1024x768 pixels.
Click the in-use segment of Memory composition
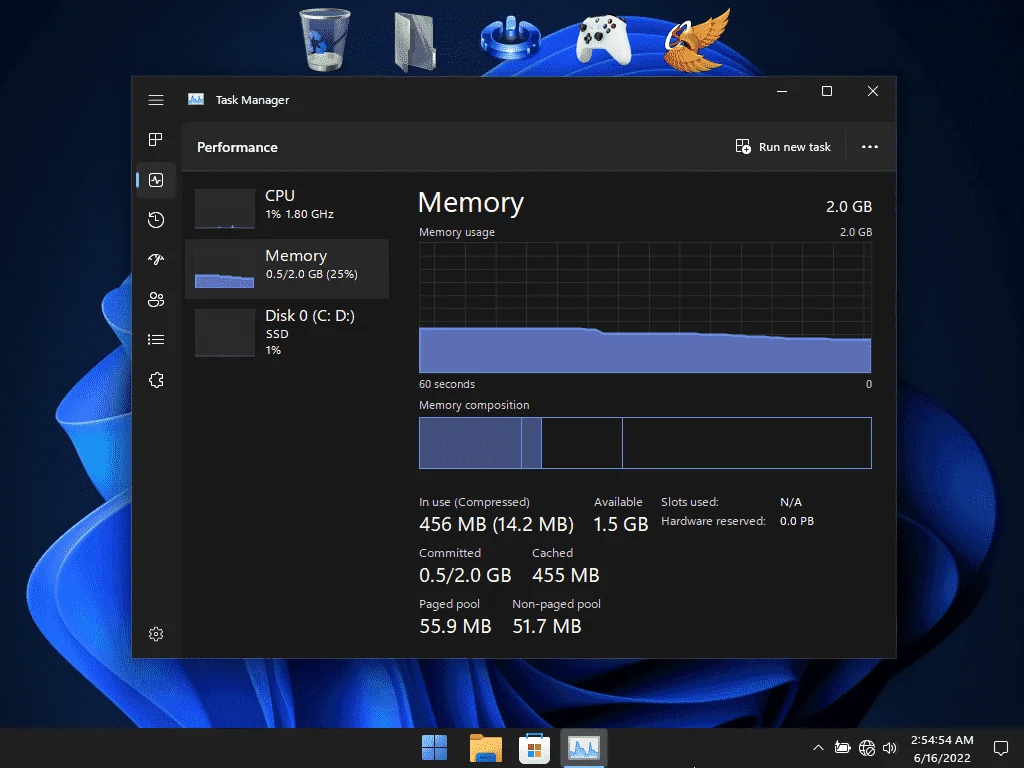[x=470, y=443]
